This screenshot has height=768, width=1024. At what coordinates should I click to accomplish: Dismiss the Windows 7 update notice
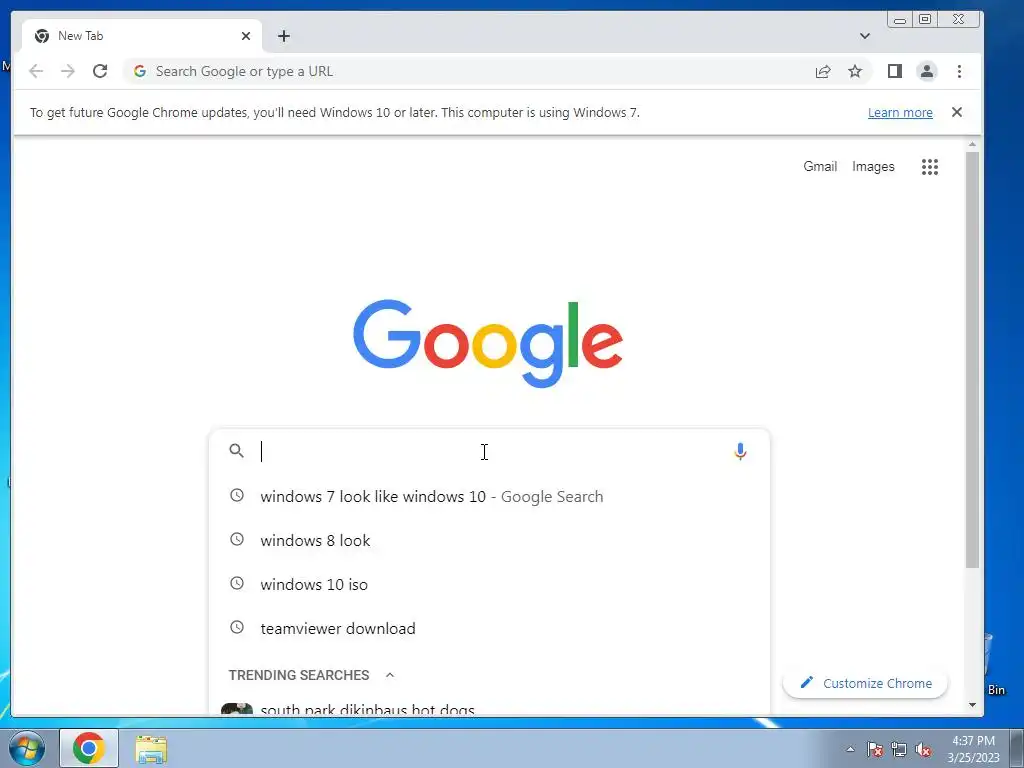coord(957,112)
